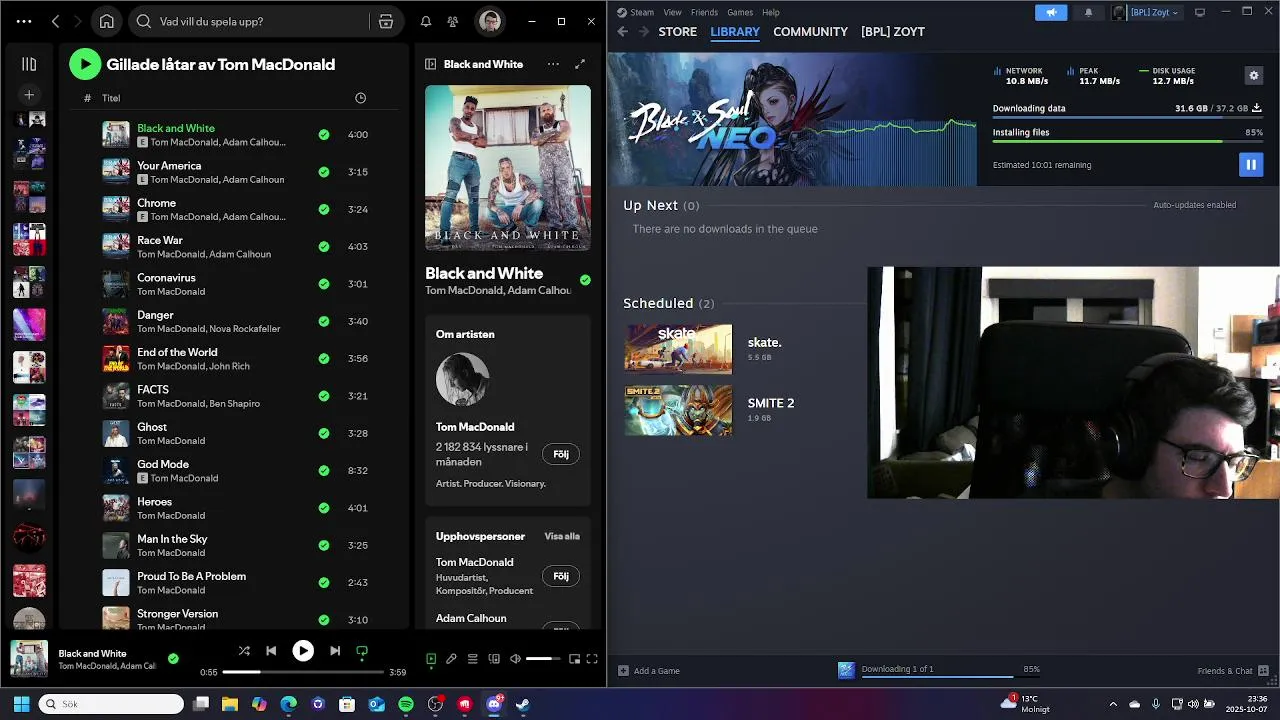Image resolution: width=1280 pixels, height=720 pixels.
Task: Click Add a Game in Steam
Action: [648, 671]
